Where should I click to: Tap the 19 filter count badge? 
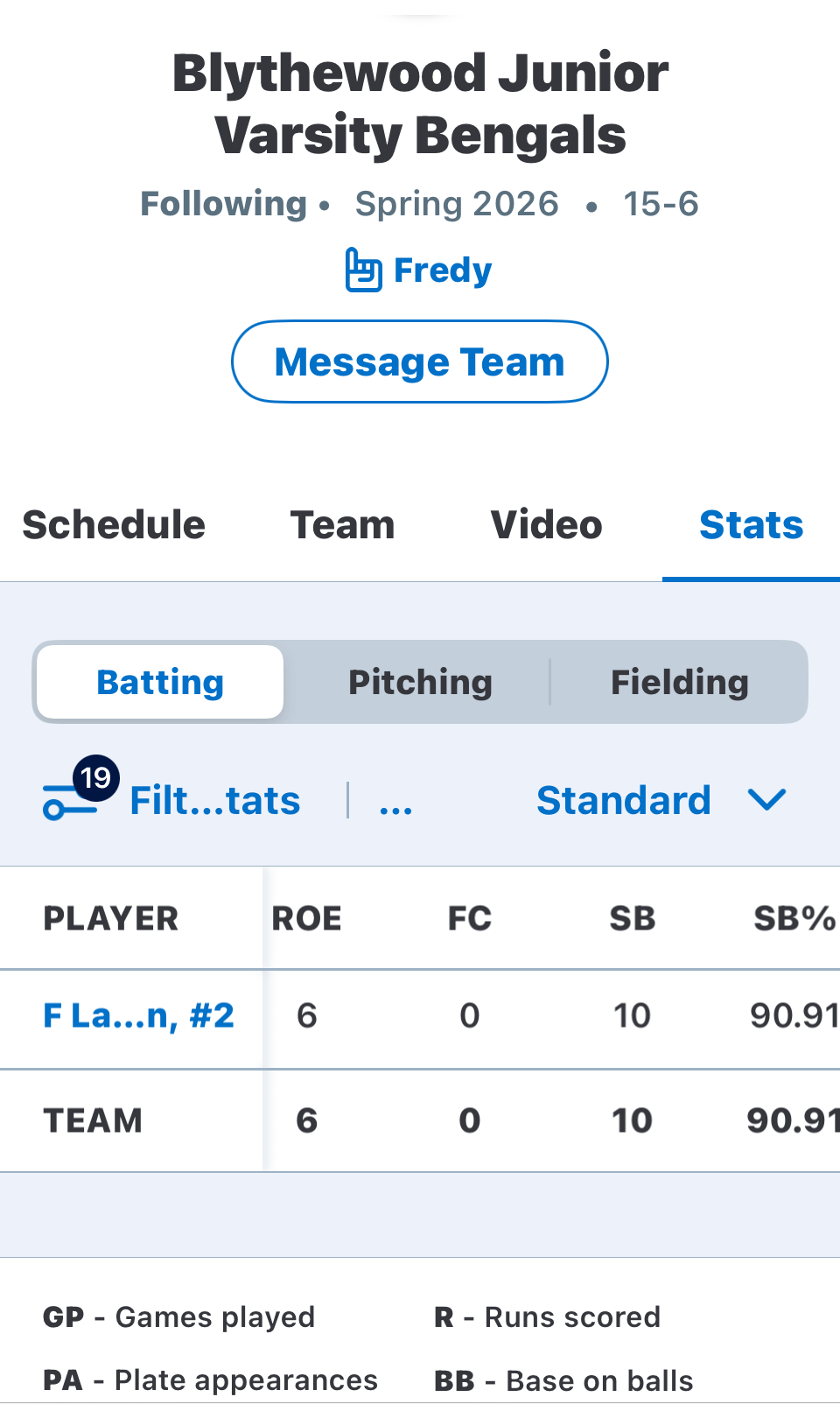click(95, 777)
